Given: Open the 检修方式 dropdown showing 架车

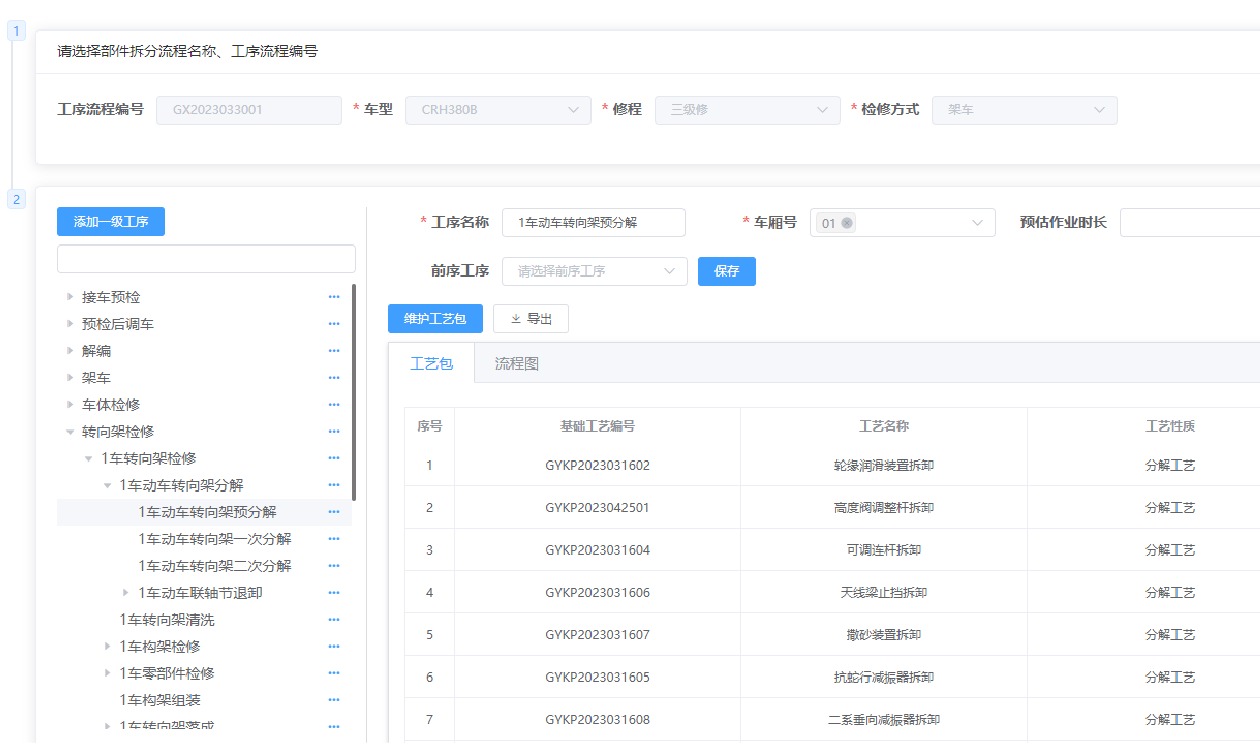Looking at the screenshot, I should tap(1025, 110).
